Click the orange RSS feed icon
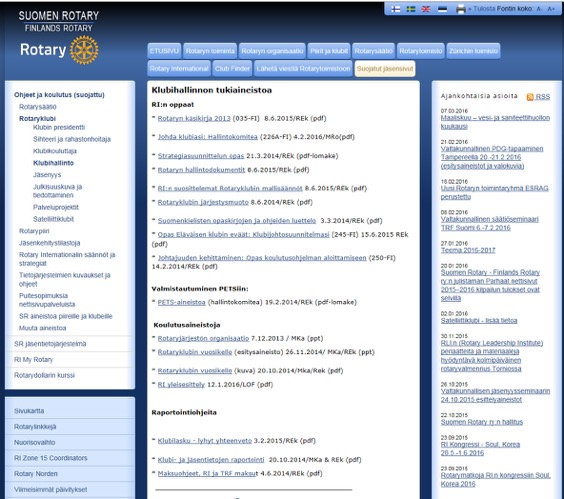 (530, 97)
